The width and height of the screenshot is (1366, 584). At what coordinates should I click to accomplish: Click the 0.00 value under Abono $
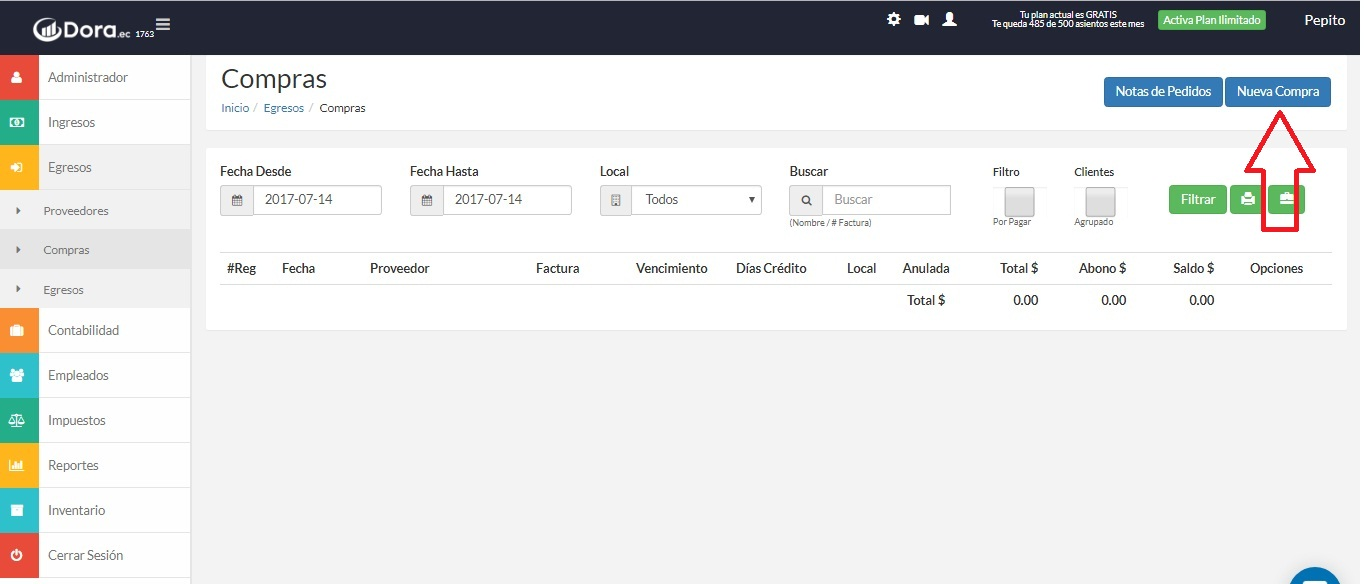coord(1114,300)
